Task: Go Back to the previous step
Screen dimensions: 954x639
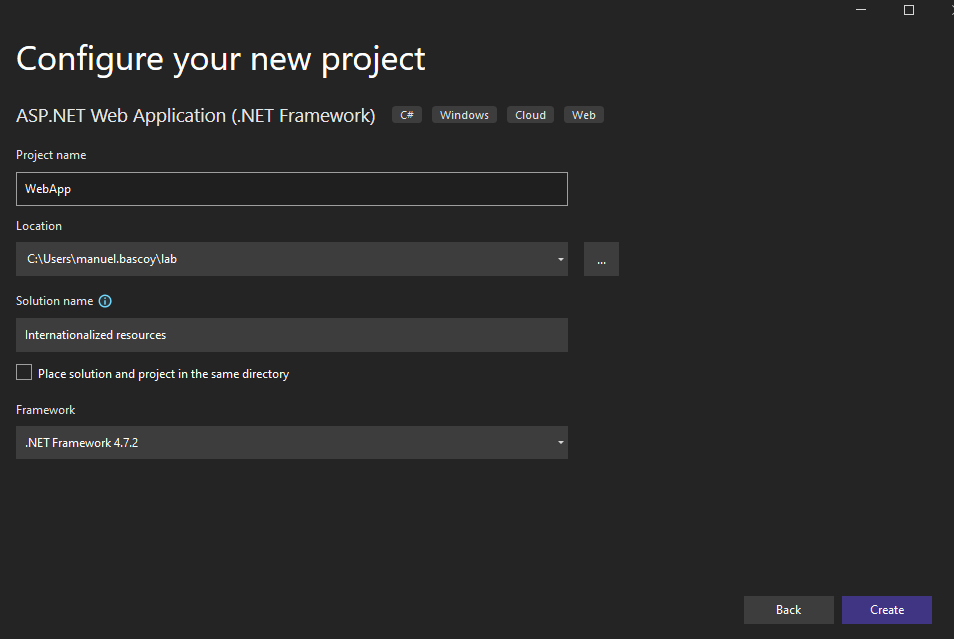Action: click(788, 610)
